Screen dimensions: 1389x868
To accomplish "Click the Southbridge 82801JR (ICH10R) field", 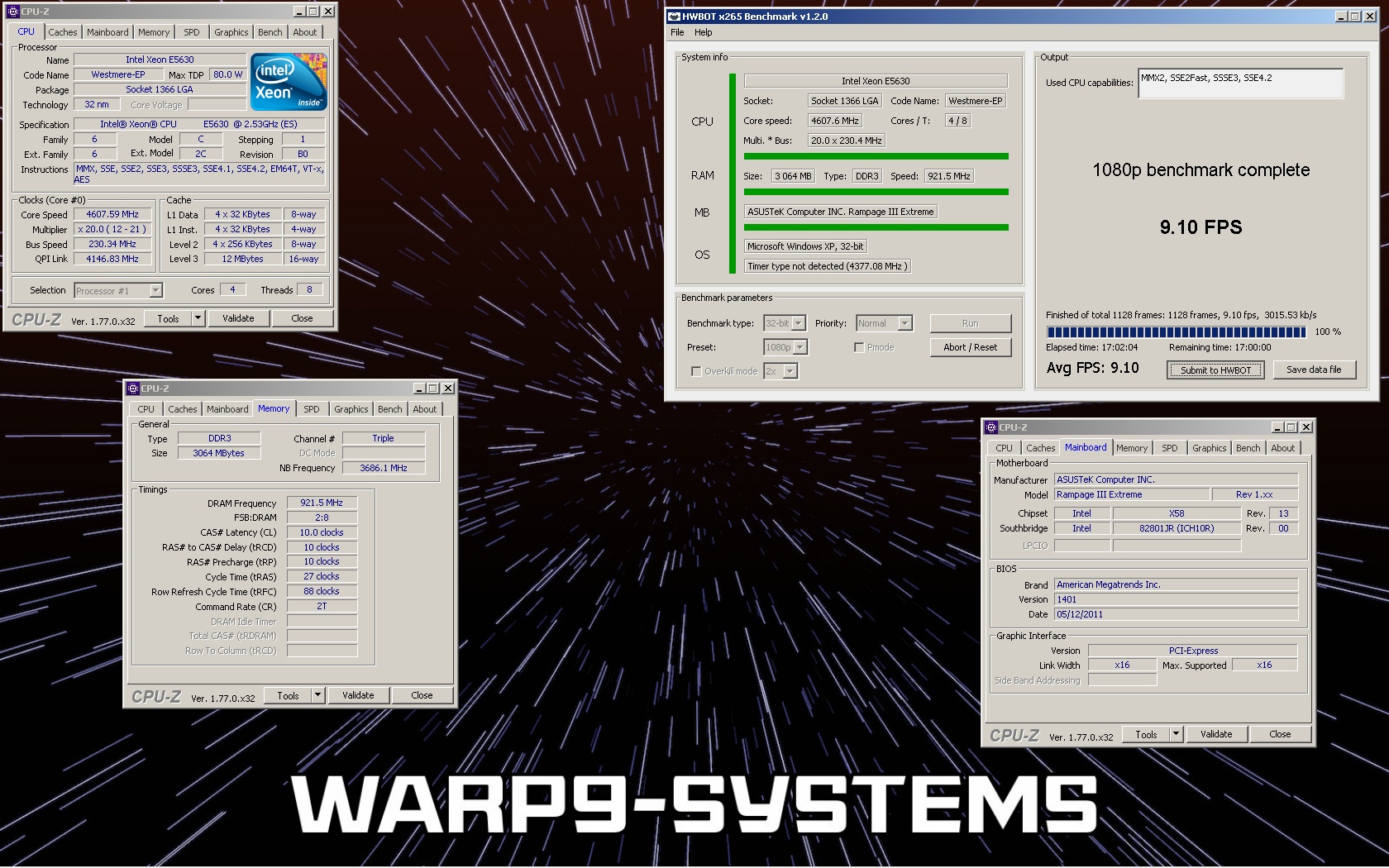I will pyautogui.click(x=1177, y=528).
